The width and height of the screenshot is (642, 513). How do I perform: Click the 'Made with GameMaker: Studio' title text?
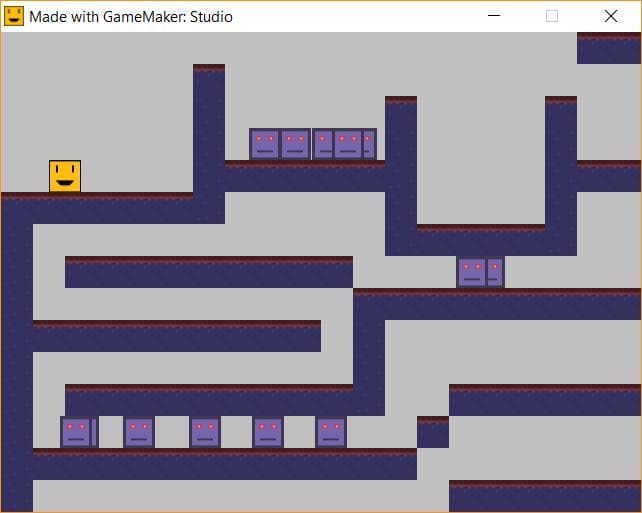131,17
